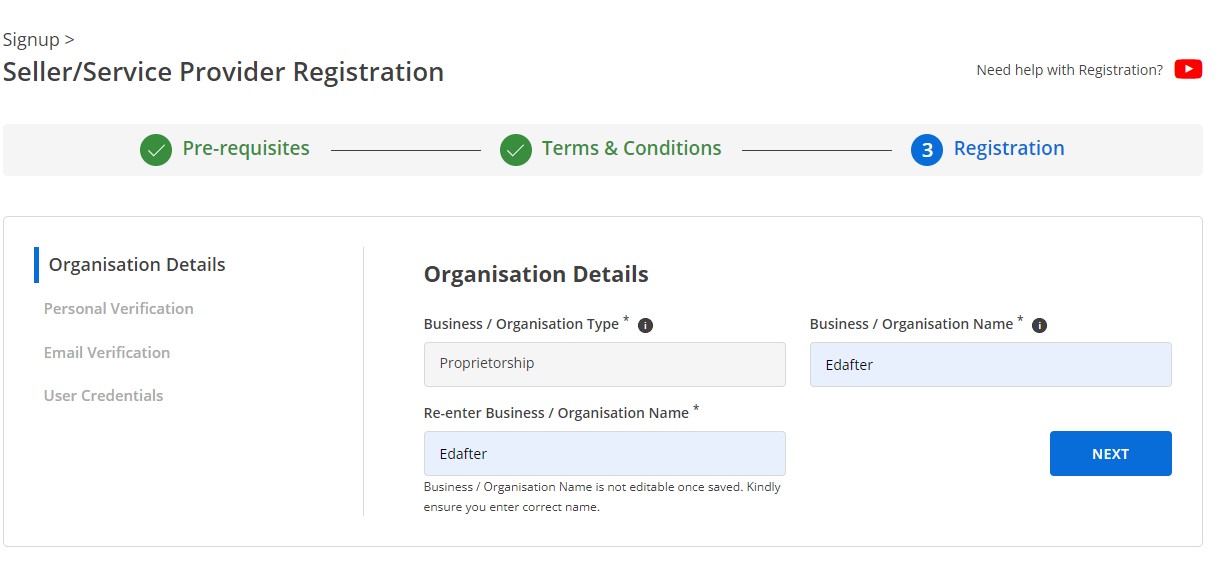1216x571 pixels.
Task: Select Organisation Details in the sidebar
Action: [137, 265]
